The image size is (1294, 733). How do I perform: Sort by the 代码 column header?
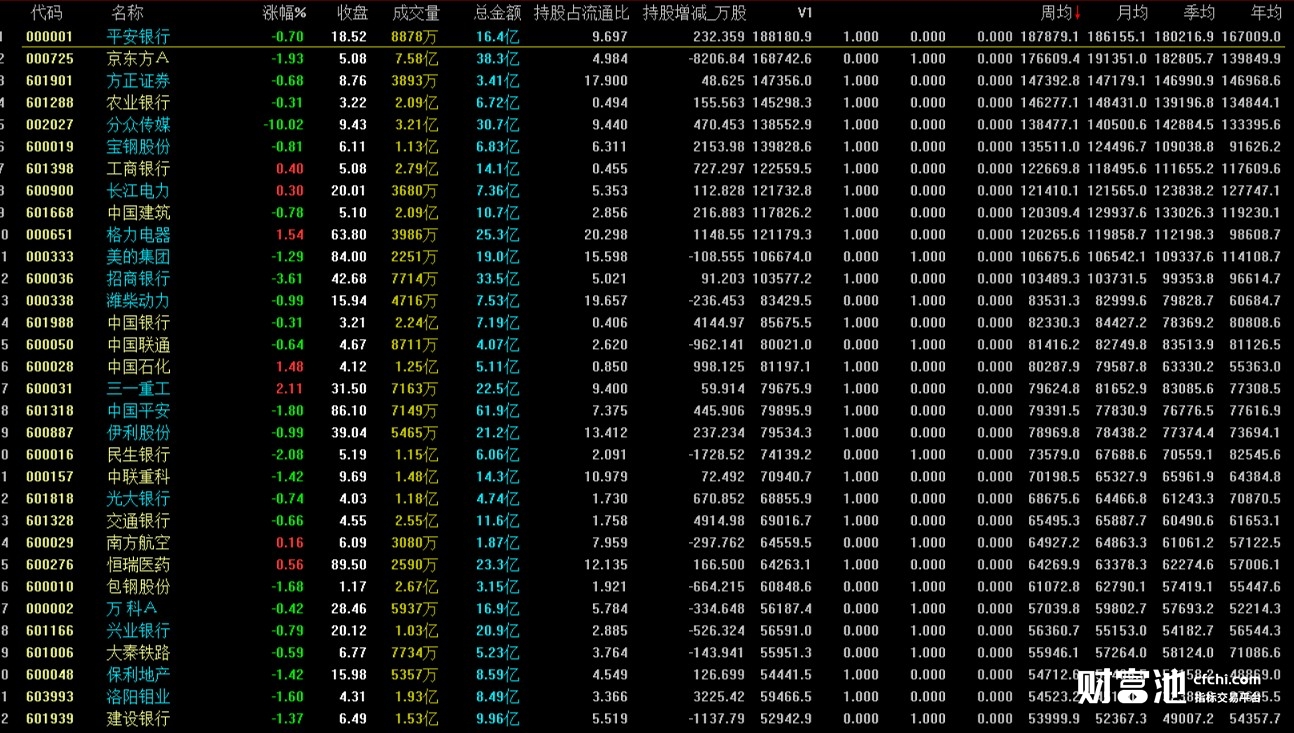(46, 13)
